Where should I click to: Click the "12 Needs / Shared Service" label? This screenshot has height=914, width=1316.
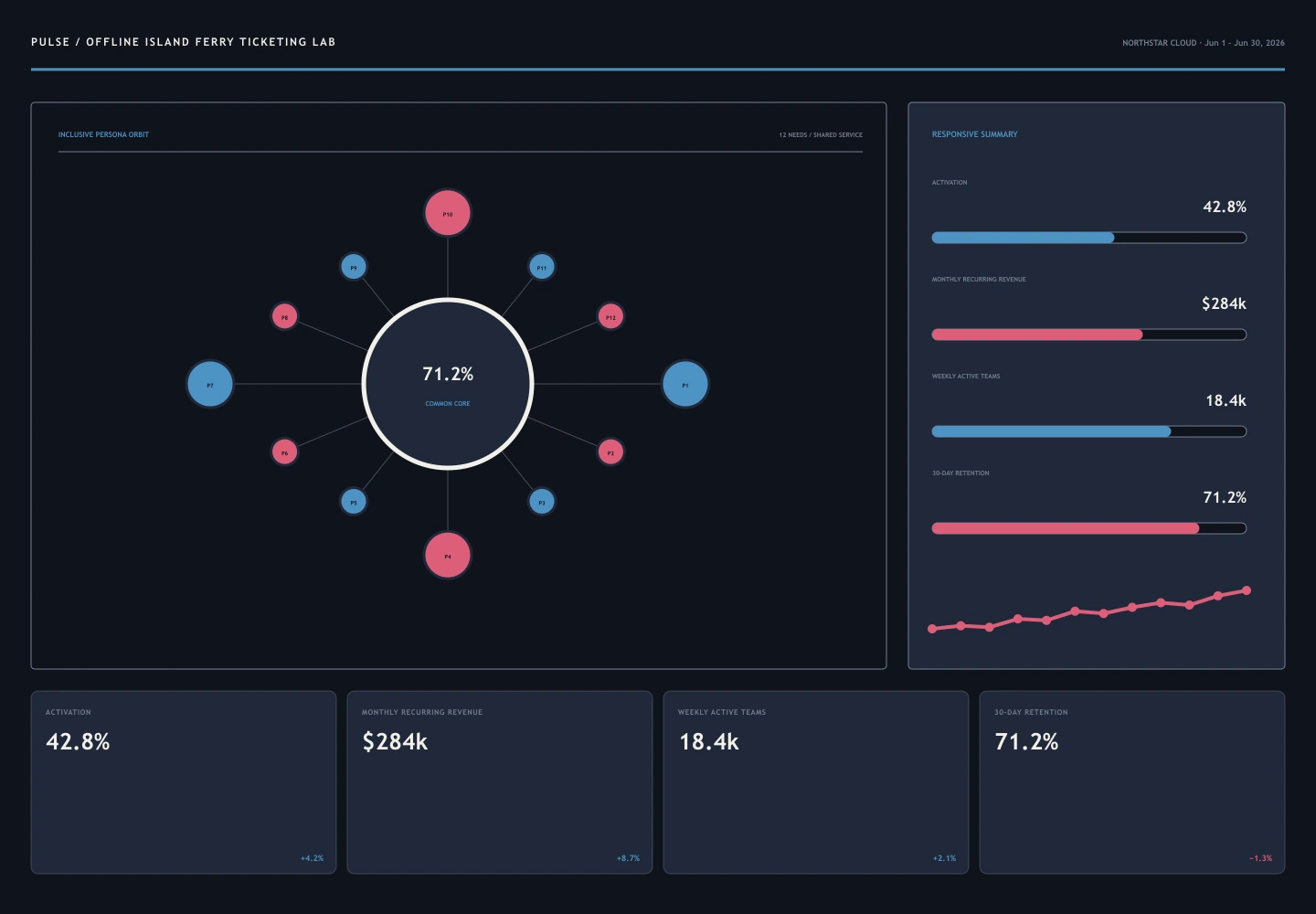821,134
